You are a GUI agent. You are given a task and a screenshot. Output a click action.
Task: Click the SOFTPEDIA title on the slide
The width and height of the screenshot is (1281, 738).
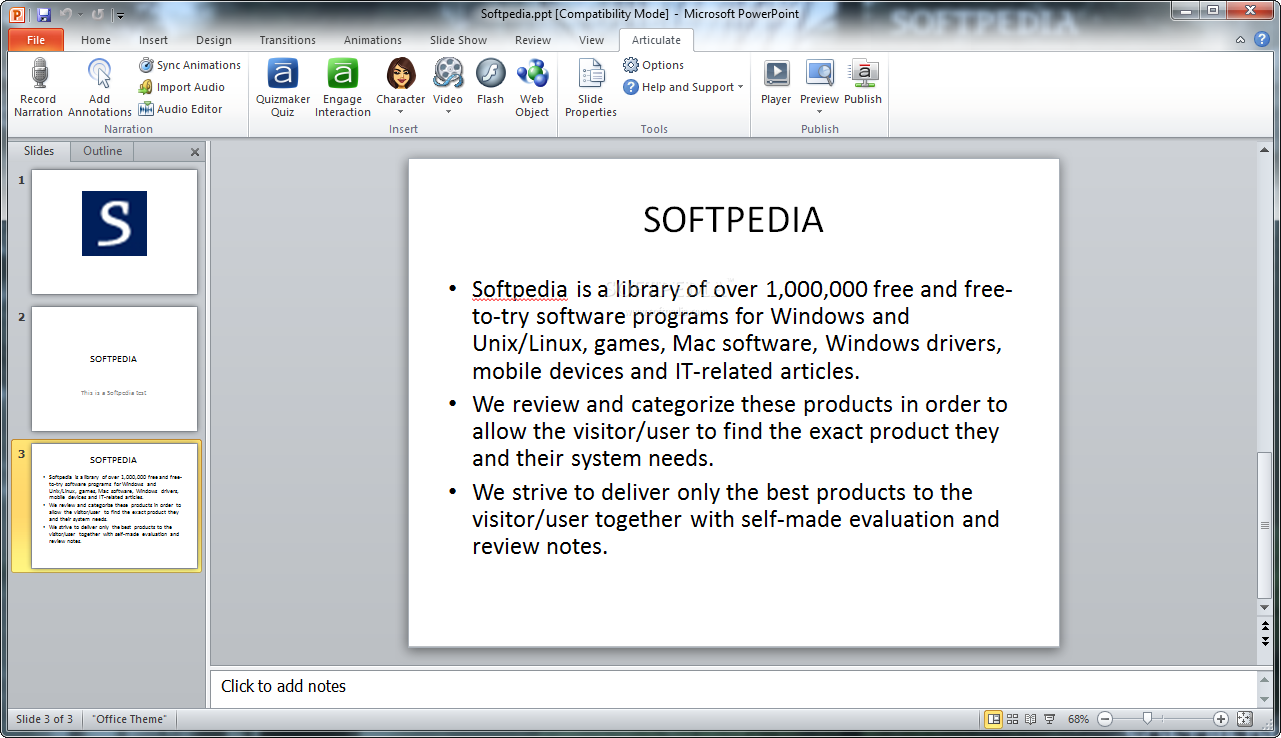click(733, 220)
